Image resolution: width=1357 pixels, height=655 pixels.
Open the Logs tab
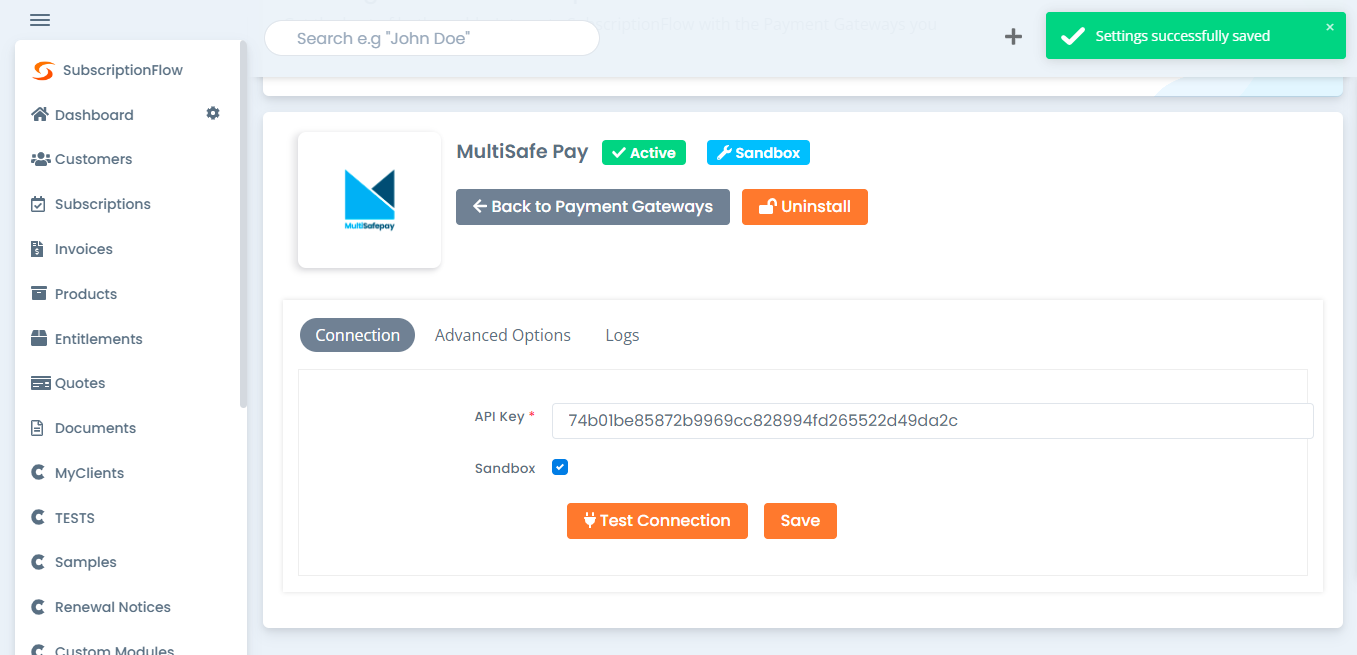[x=622, y=335]
